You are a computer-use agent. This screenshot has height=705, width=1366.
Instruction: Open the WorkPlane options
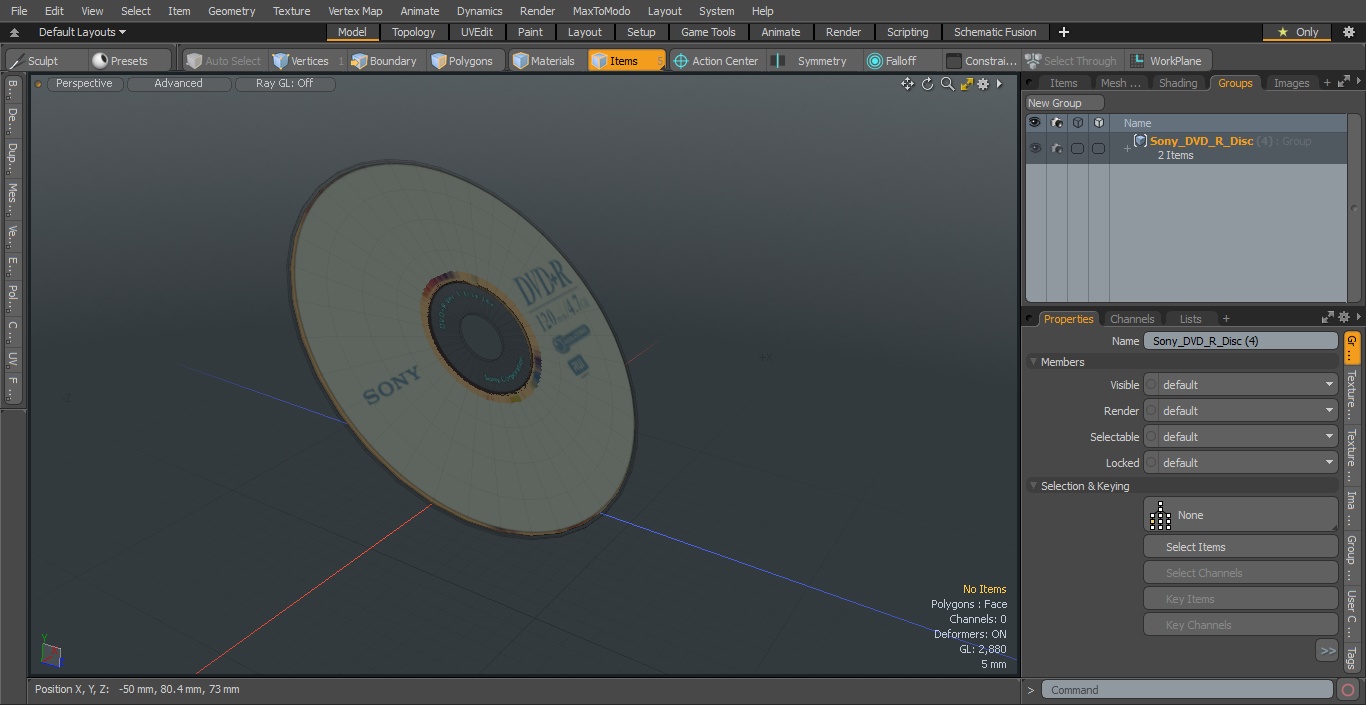[x=1167, y=61]
